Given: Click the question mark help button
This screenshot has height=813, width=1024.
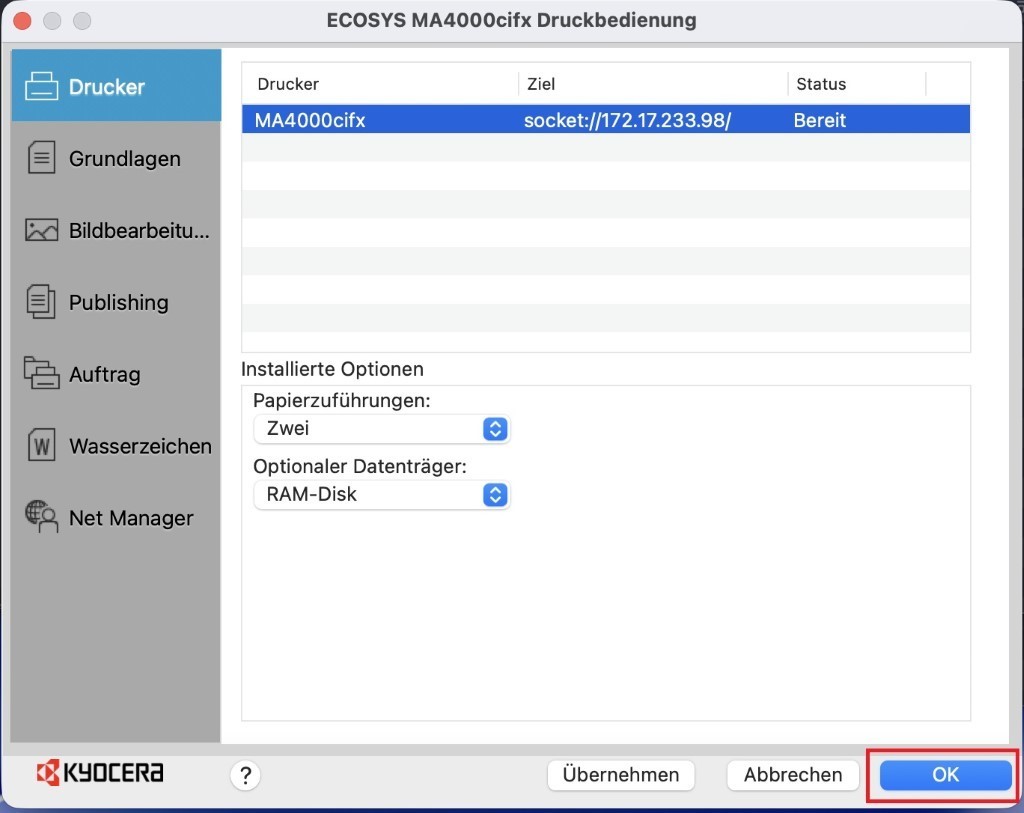Looking at the screenshot, I should click(245, 775).
